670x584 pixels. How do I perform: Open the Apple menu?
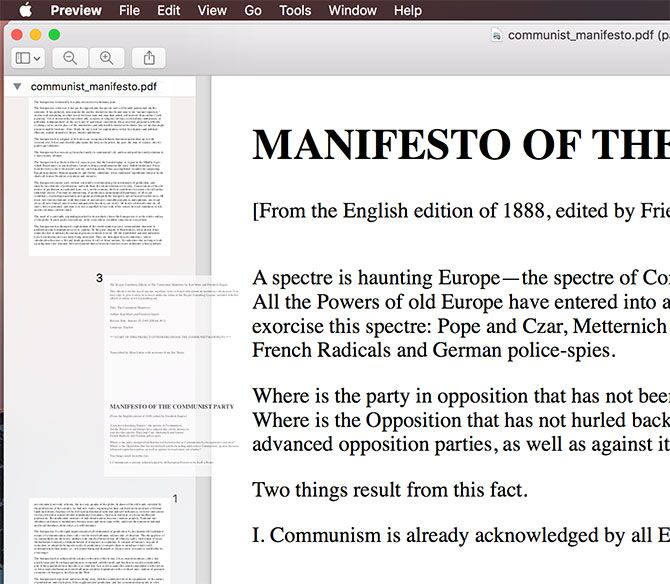[25, 10]
